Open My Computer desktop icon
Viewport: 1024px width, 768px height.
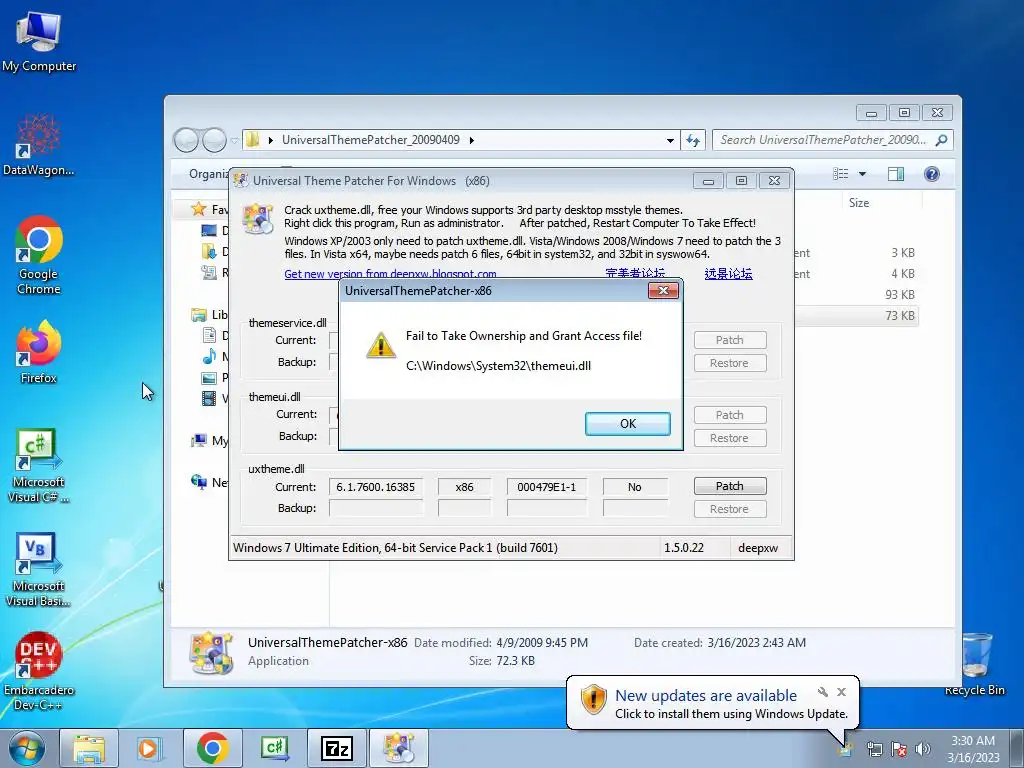39,40
